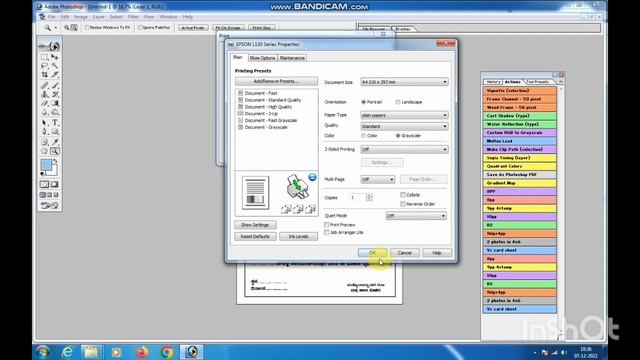The image size is (640, 360).
Task: Select the Document - Fast Grayscale preset
Action: coord(271,120)
